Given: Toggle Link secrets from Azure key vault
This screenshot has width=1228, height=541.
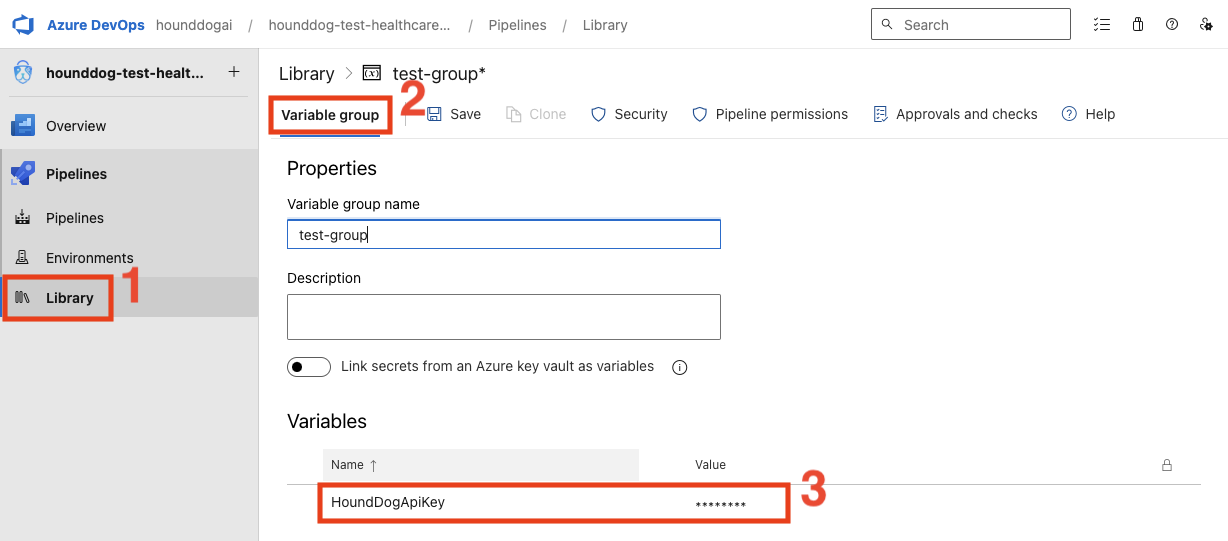Looking at the screenshot, I should pyautogui.click(x=309, y=367).
